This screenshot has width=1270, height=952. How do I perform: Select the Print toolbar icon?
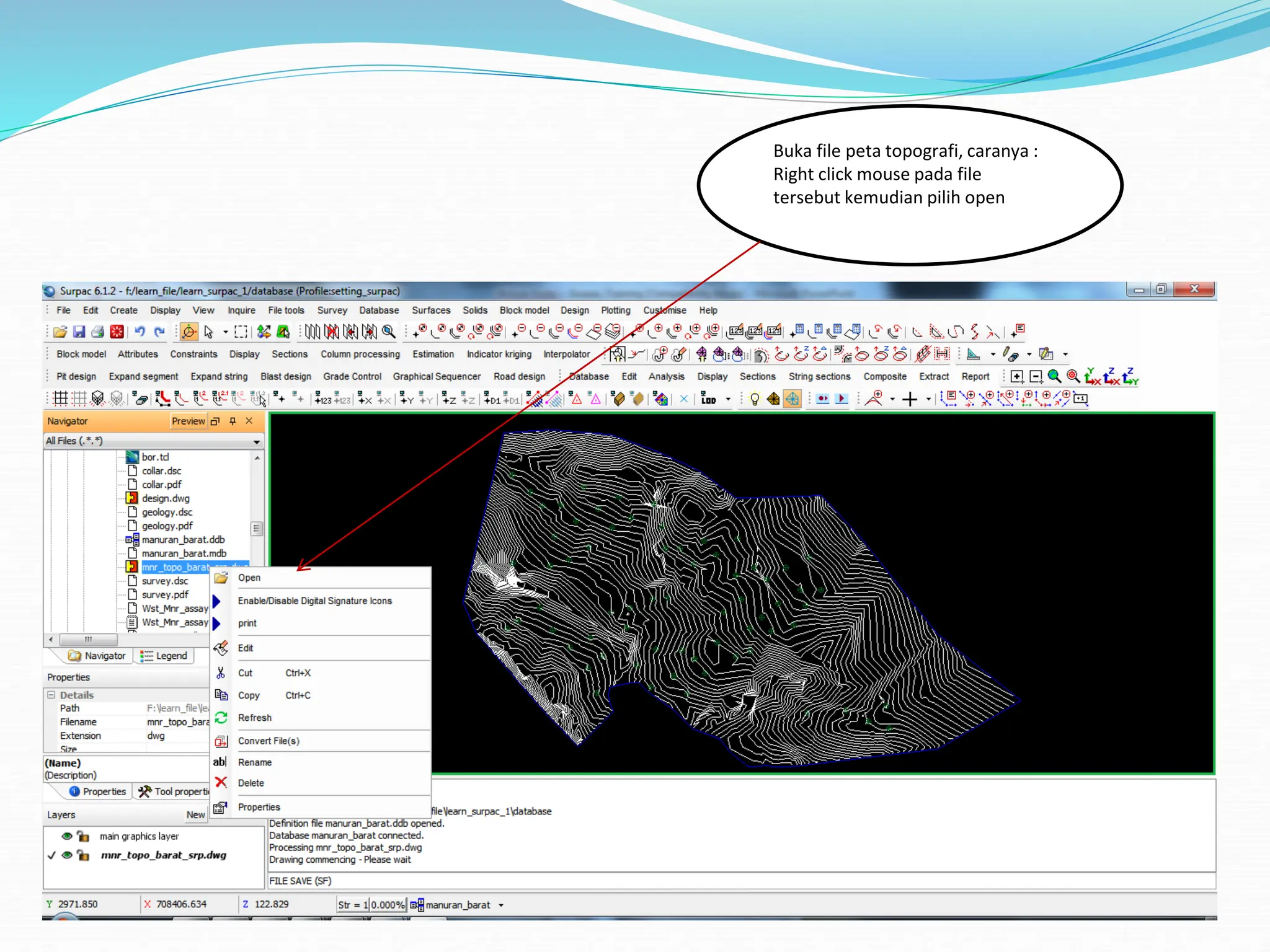(x=97, y=332)
